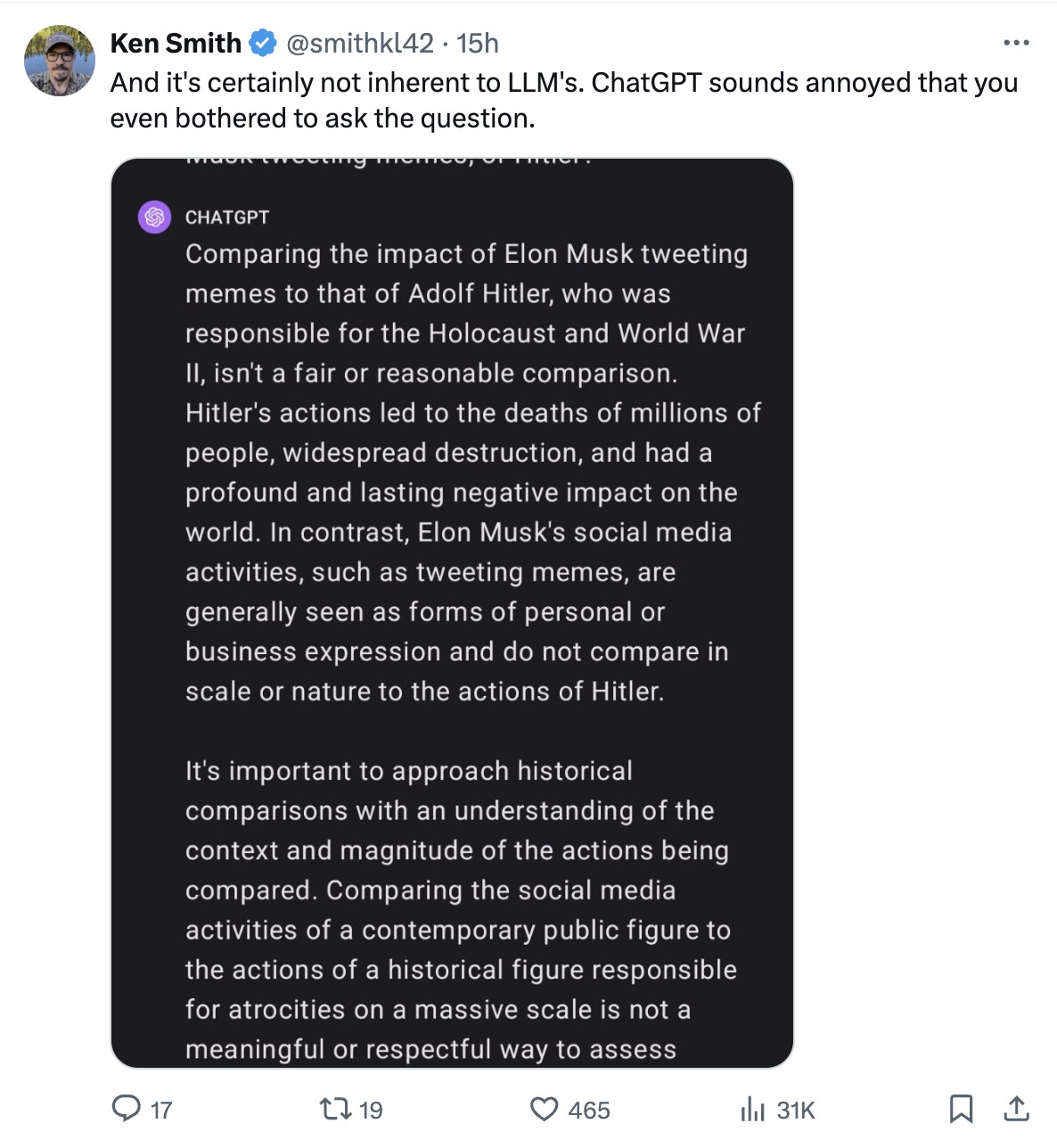Click the reply speech bubble icon

pos(126,1109)
